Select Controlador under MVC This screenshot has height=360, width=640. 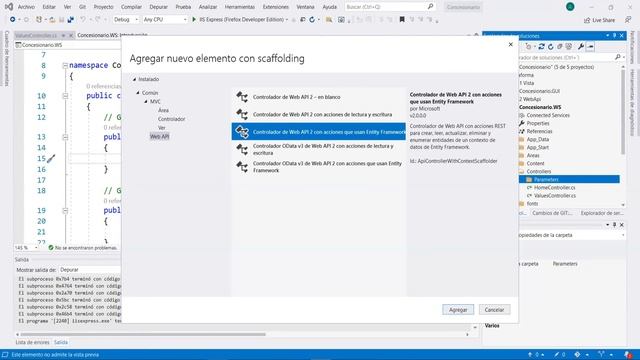[x=171, y=119]
